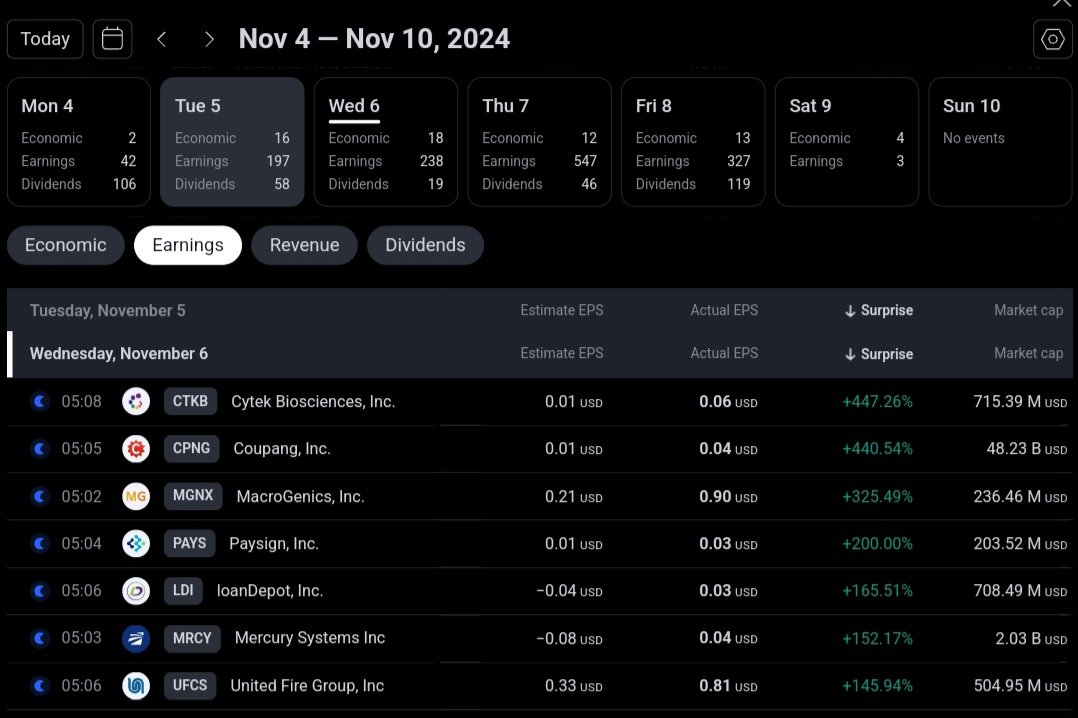The height and width of the screenshot is (718, 1078).
Task: Open settings hexagon icon
Action: 1052,39
